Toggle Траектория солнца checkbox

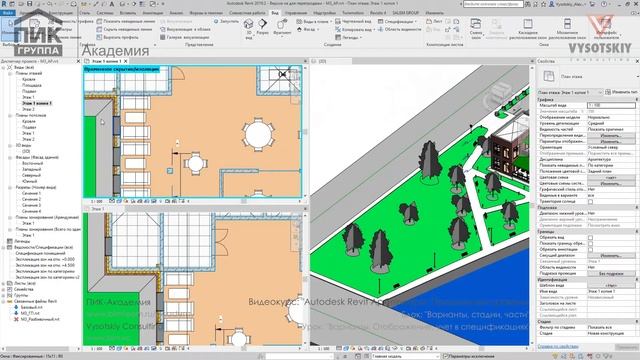coord(590,202)
